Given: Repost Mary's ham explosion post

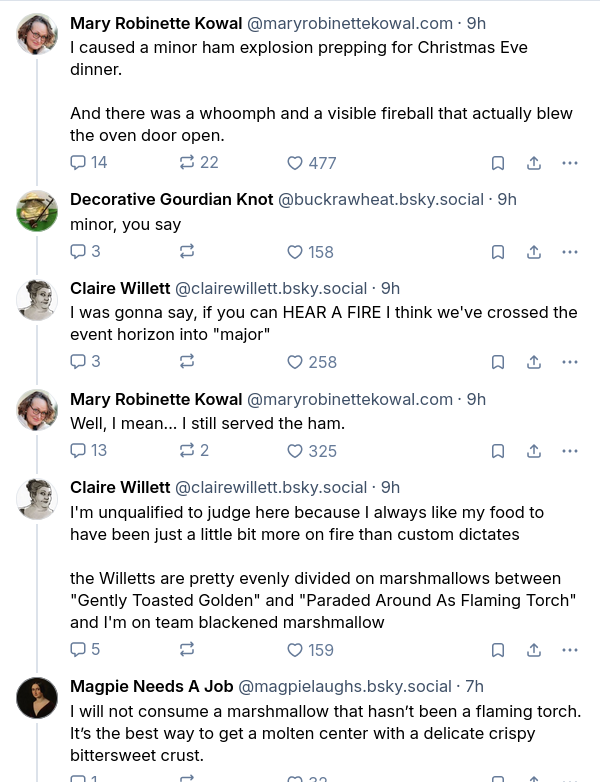Looking at the screenshot, I should 187,162.
